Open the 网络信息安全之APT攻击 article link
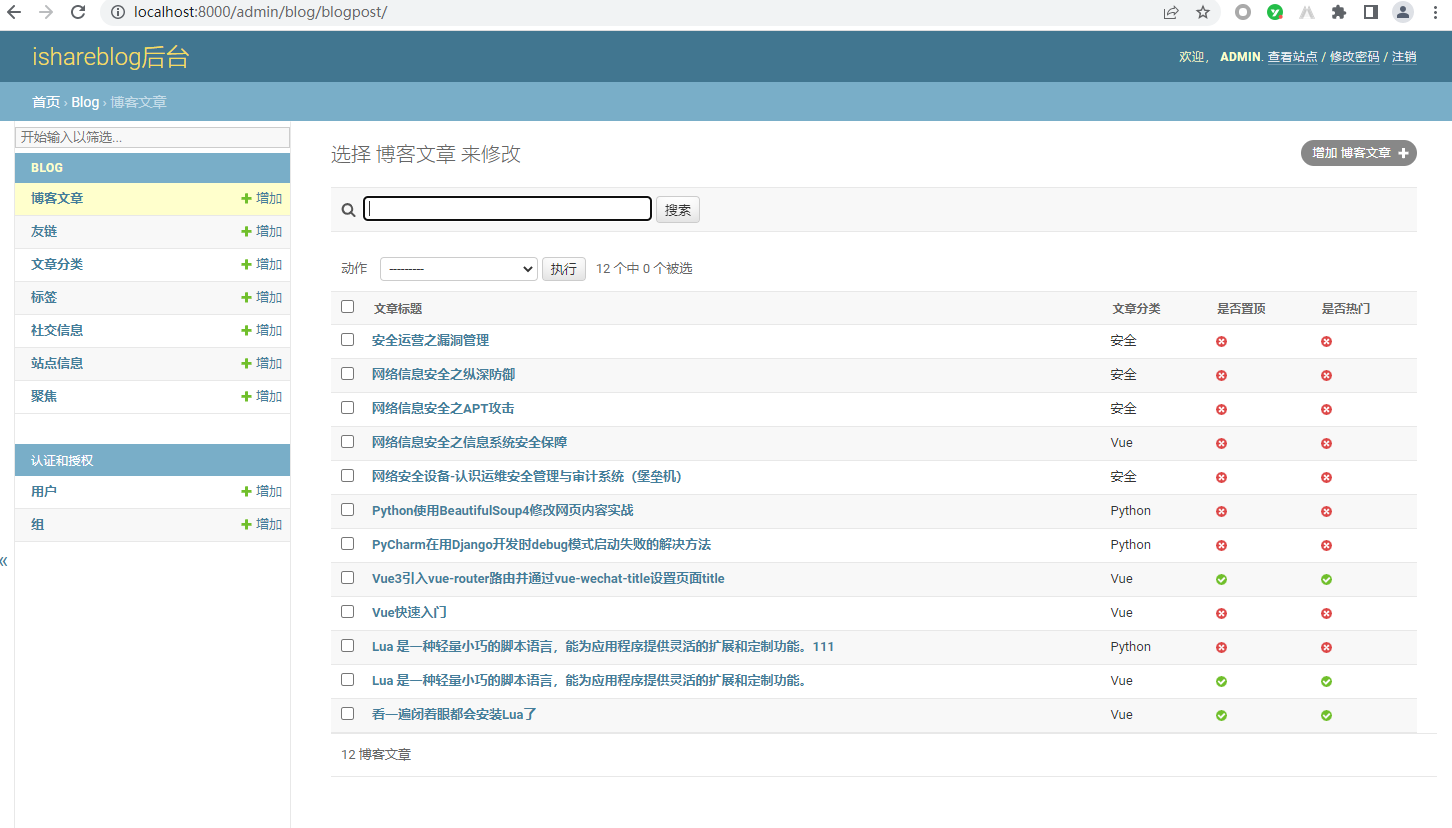This screenshot has height=828, width=1452. pyautogui.click(x=443, y=408)
